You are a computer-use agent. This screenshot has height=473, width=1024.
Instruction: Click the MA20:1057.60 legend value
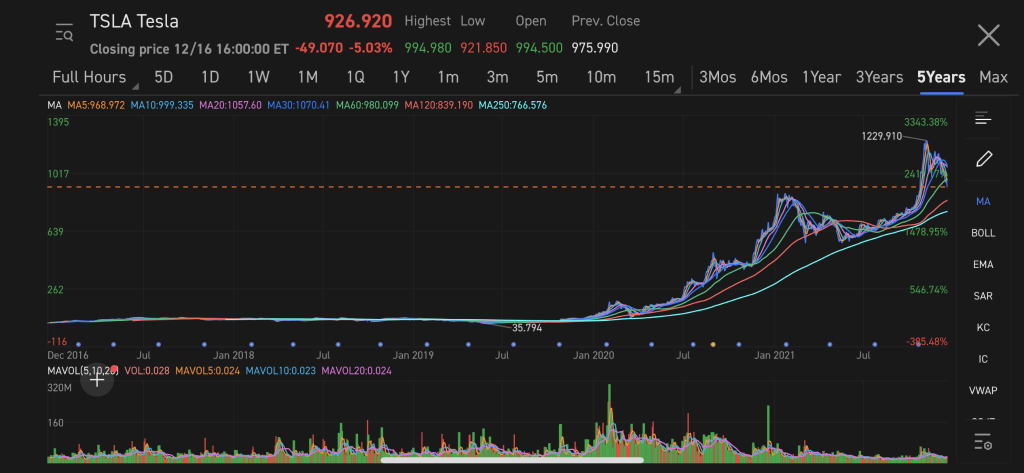coord(231,105)
